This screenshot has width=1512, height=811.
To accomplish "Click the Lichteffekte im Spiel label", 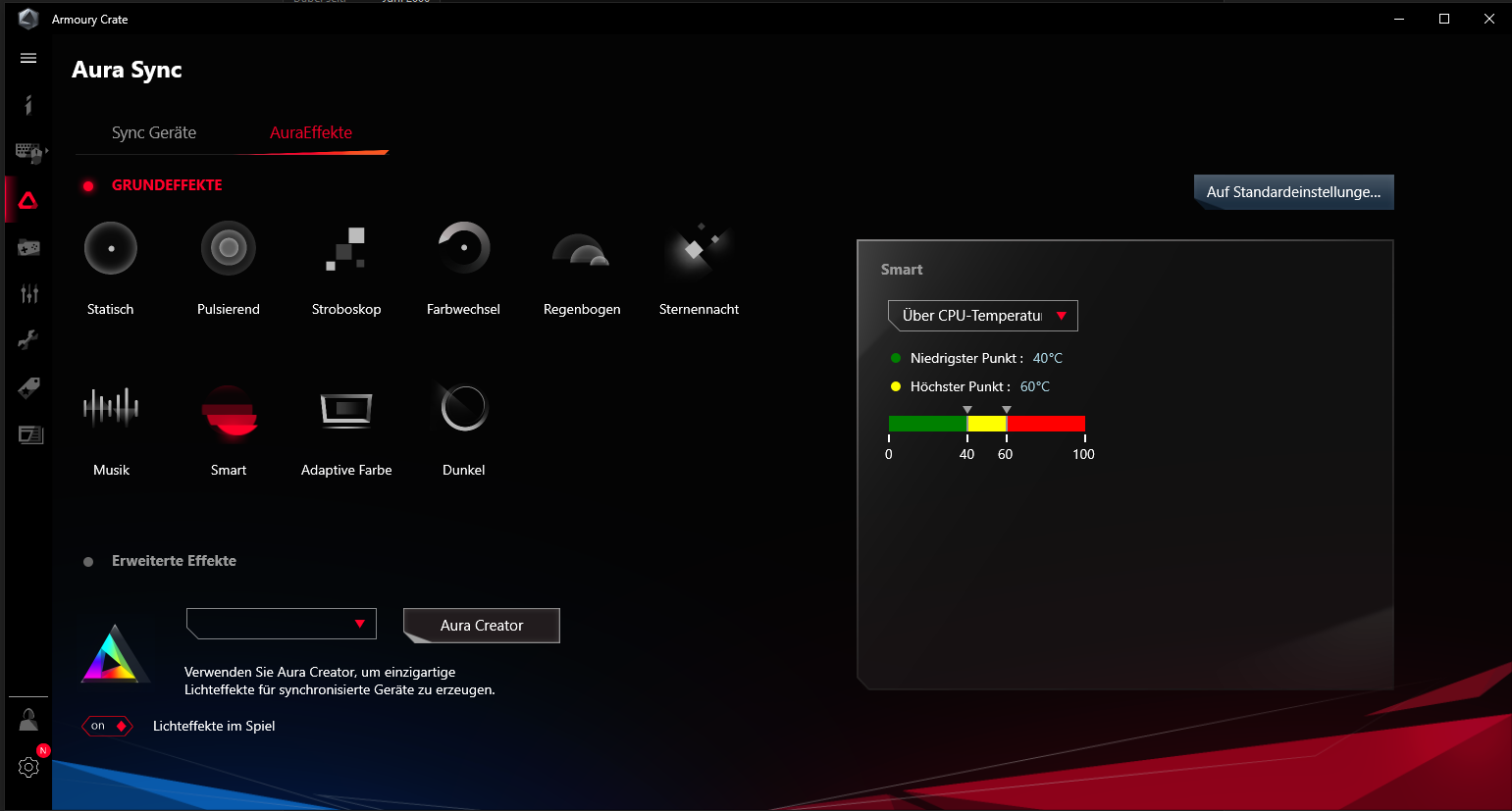I will pyautogui.click(x=214, y=727).
